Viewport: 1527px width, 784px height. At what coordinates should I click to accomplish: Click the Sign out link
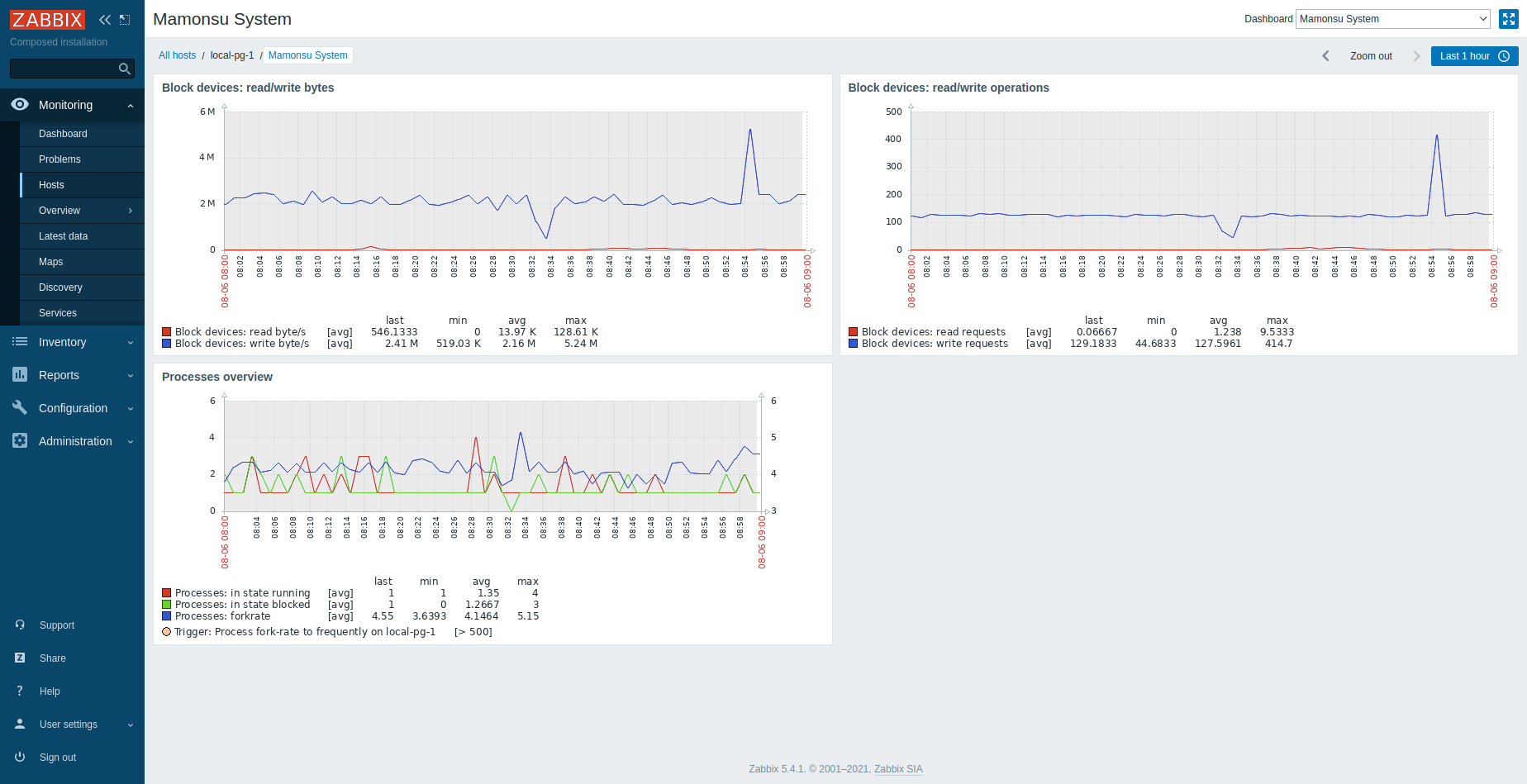(x=58, y=758)
